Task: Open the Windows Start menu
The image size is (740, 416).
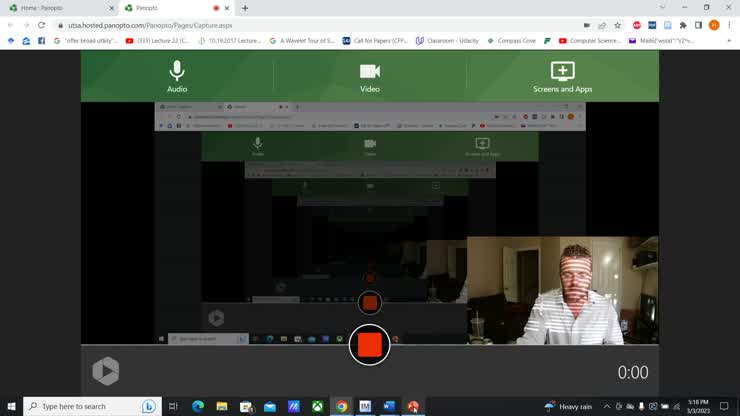Action: [x=11, y=406]
